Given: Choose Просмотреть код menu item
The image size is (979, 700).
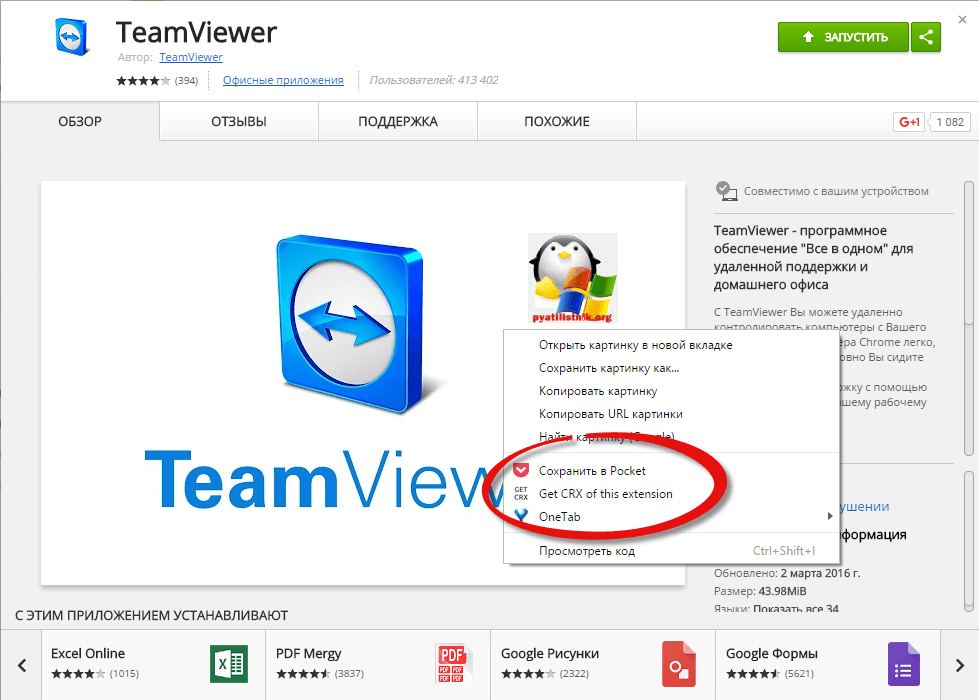Looking at the screenshot, I should [x=672, y=551].
